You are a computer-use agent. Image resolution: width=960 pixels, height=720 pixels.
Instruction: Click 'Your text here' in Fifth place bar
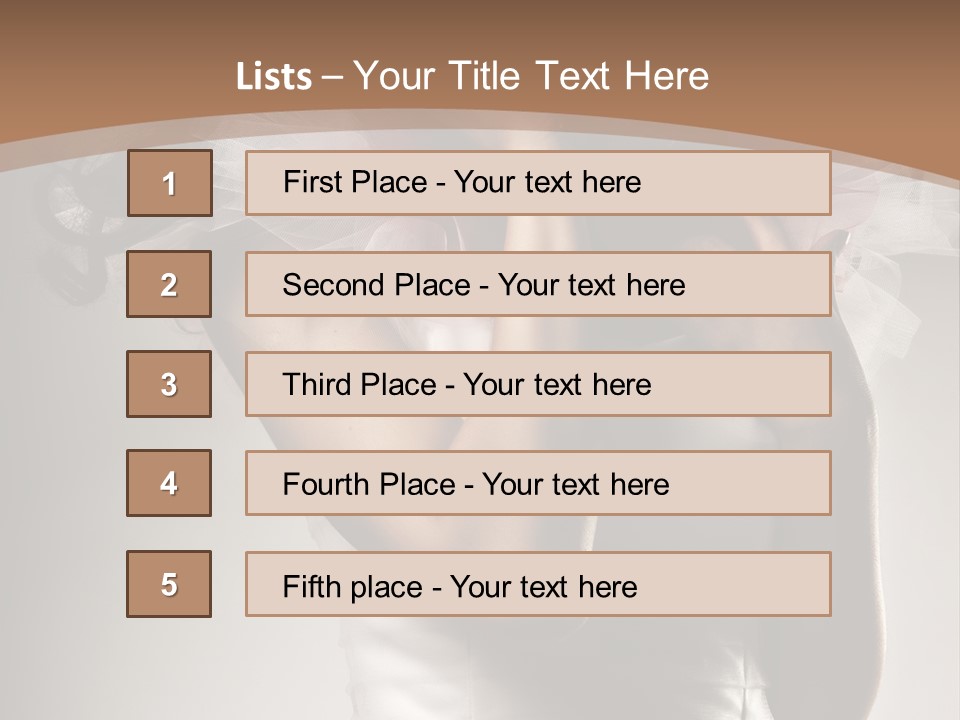click(x=544, y=587)
